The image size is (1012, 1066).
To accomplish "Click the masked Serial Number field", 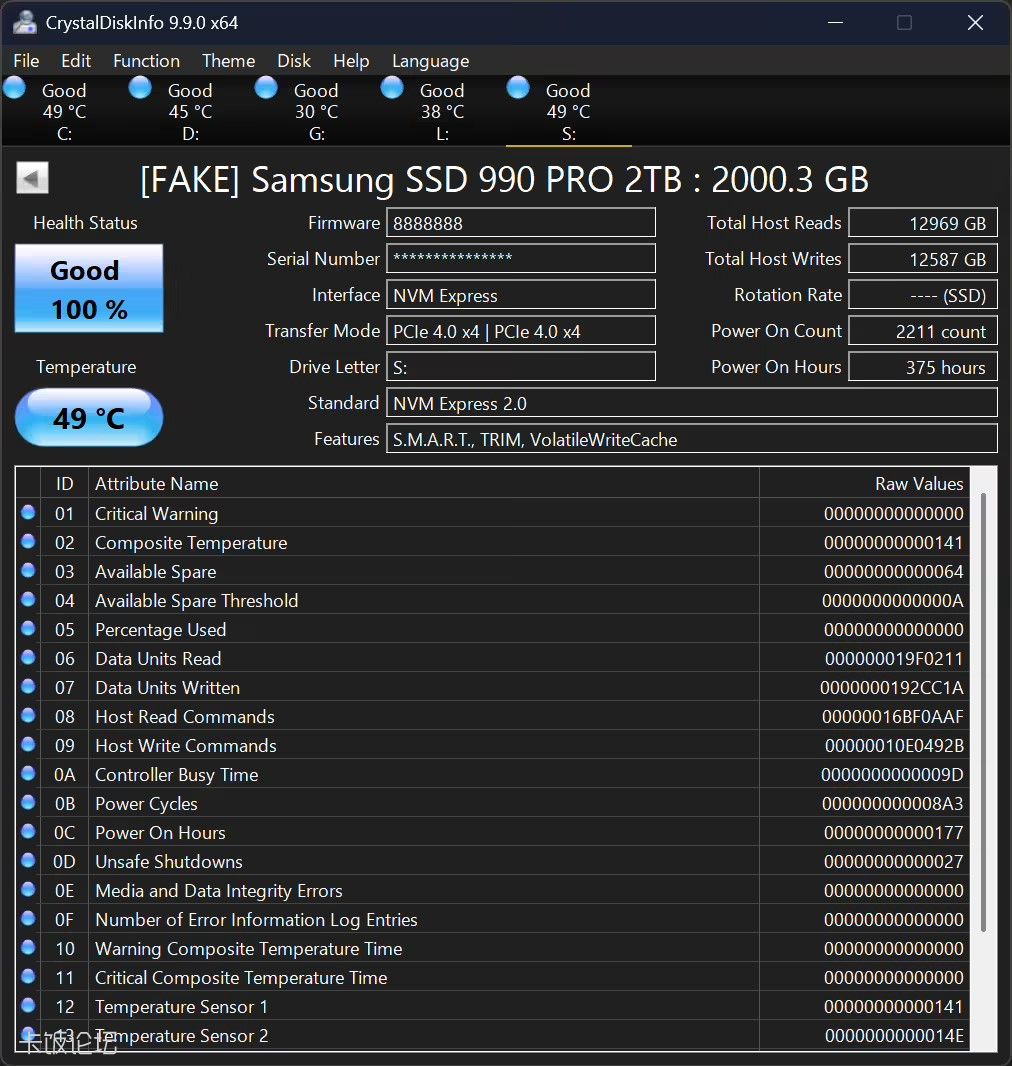I will (521, 259).
